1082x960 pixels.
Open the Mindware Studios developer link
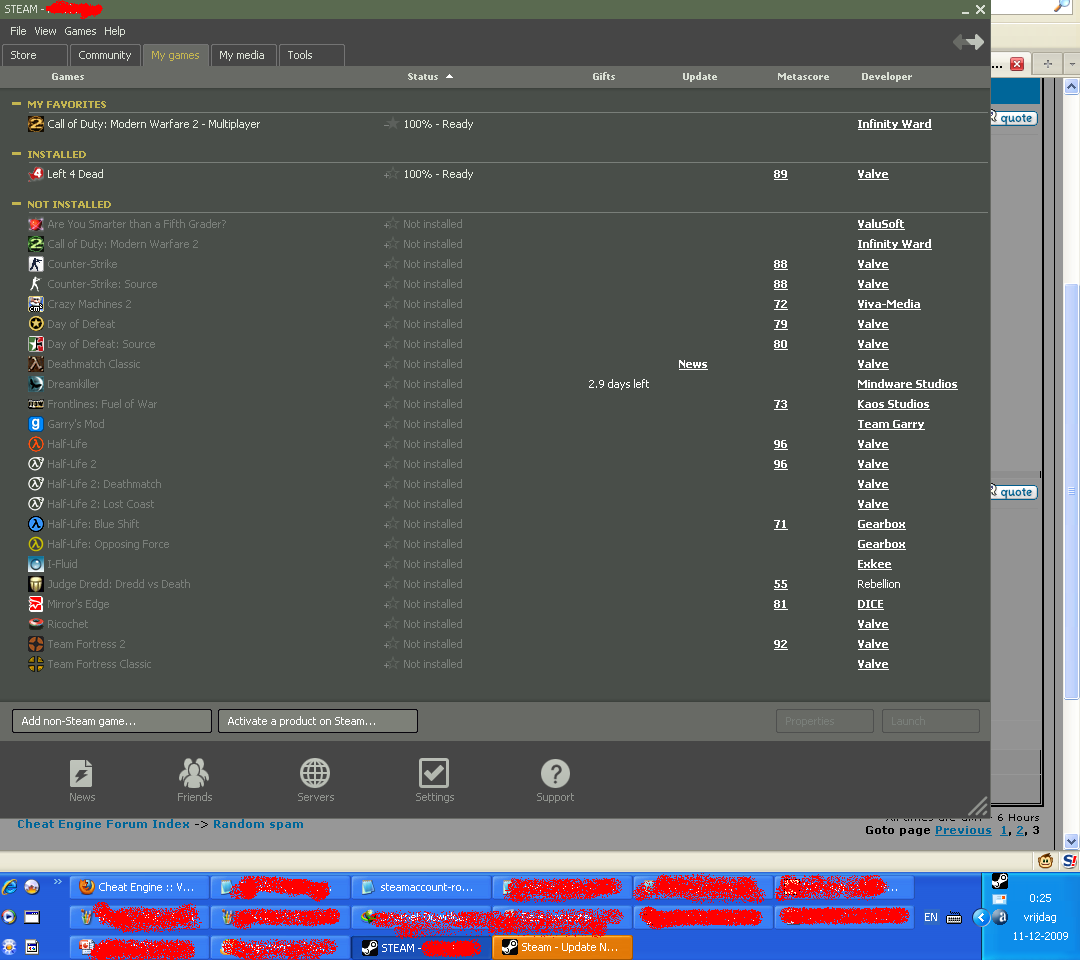click(x=907, y=384)
